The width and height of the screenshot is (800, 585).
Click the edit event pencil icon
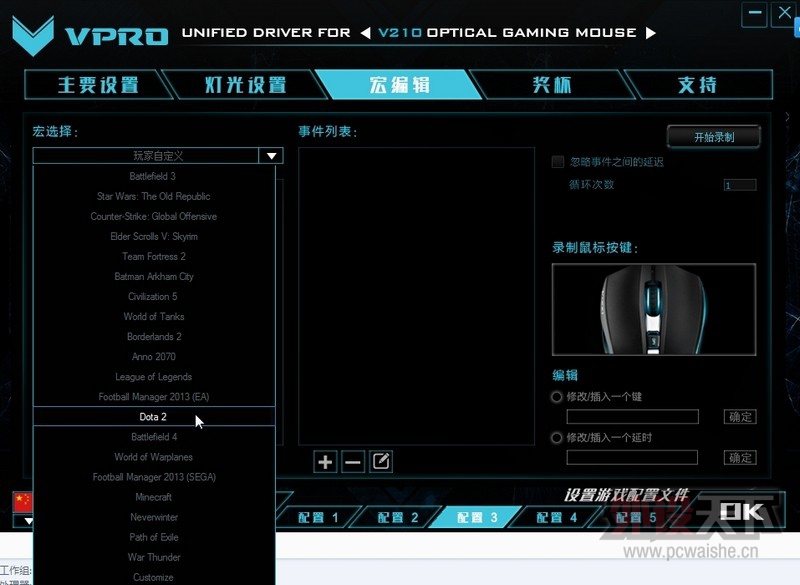[381, 462]
